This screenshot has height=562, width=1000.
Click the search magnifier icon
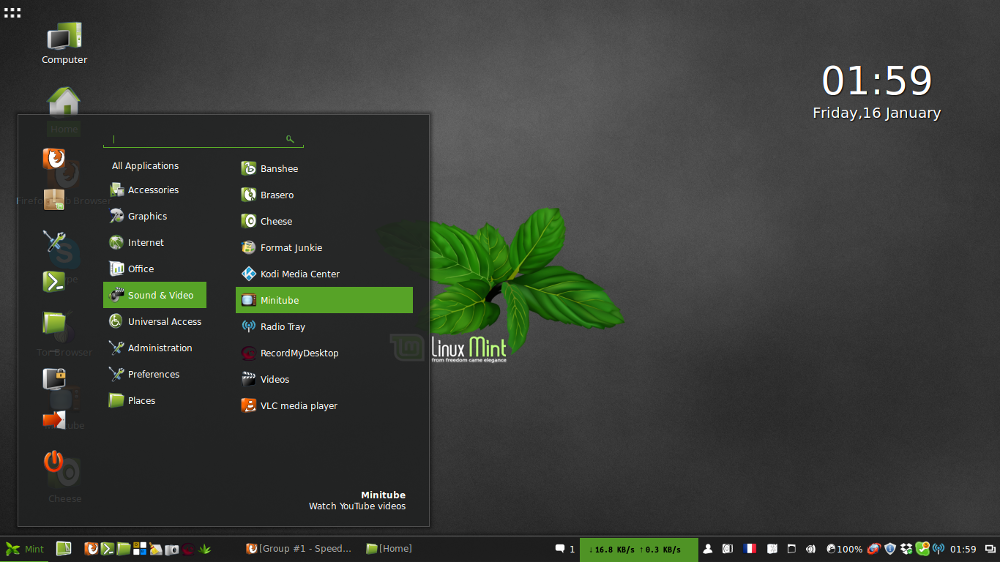(290, 138)
